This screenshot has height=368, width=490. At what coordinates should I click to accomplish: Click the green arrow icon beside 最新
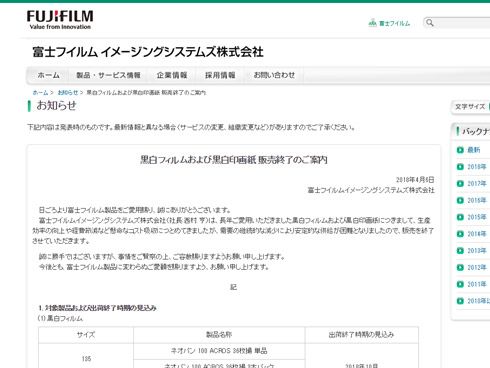click(460, 150)
